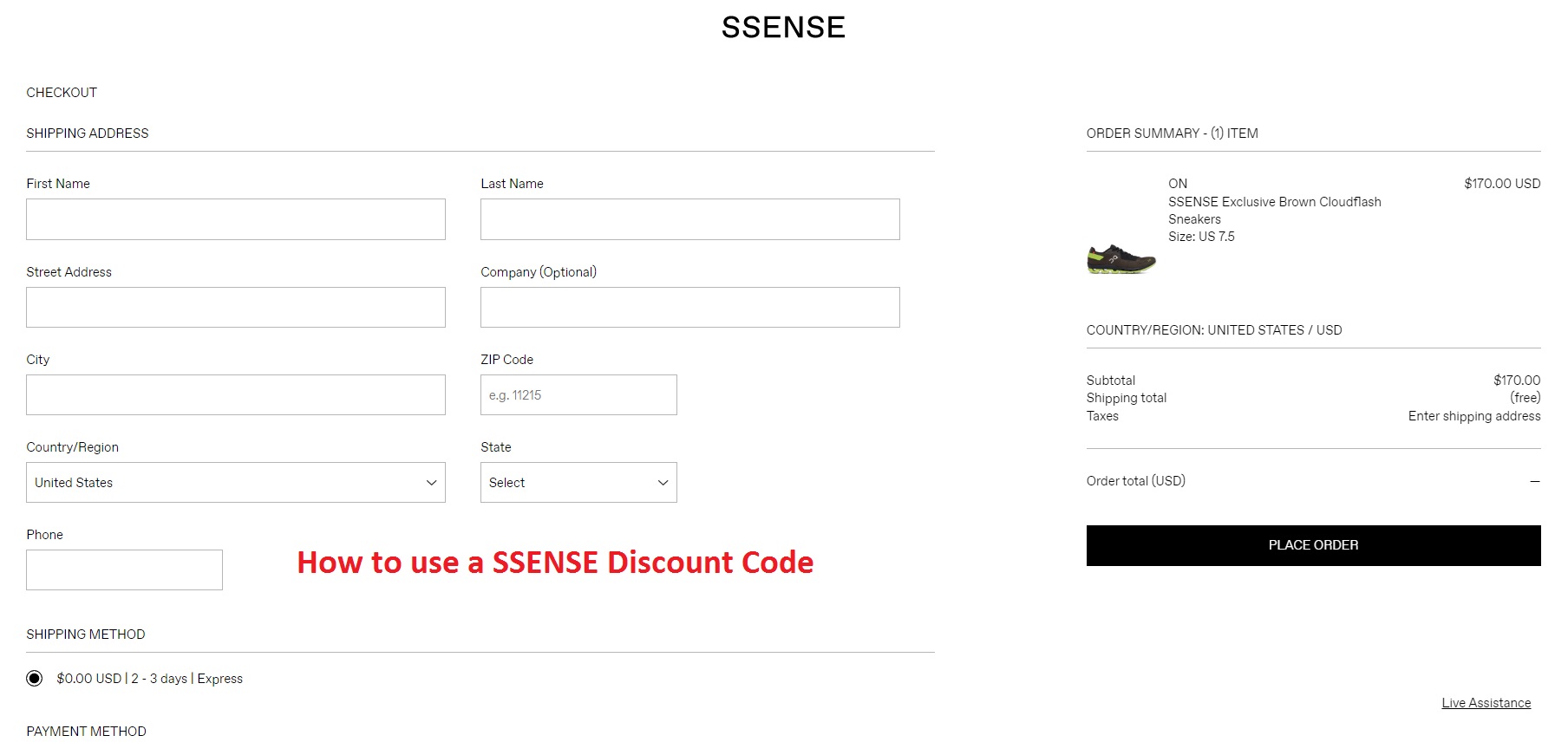Click the SSENSE logo at top
This screenshot has height=742, width=1568.
(783, 28)
